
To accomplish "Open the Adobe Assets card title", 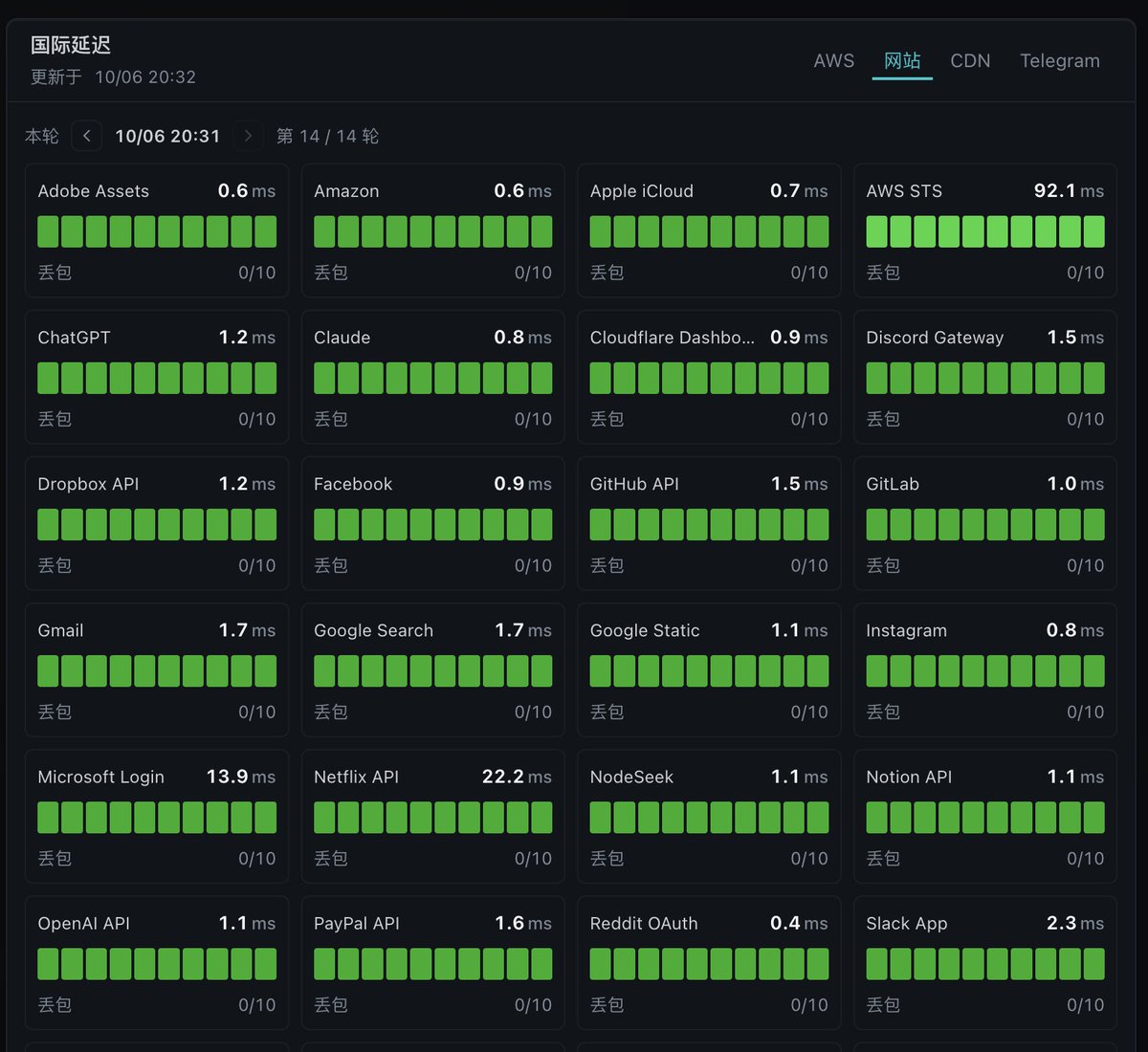I will (x=94, y=191).
